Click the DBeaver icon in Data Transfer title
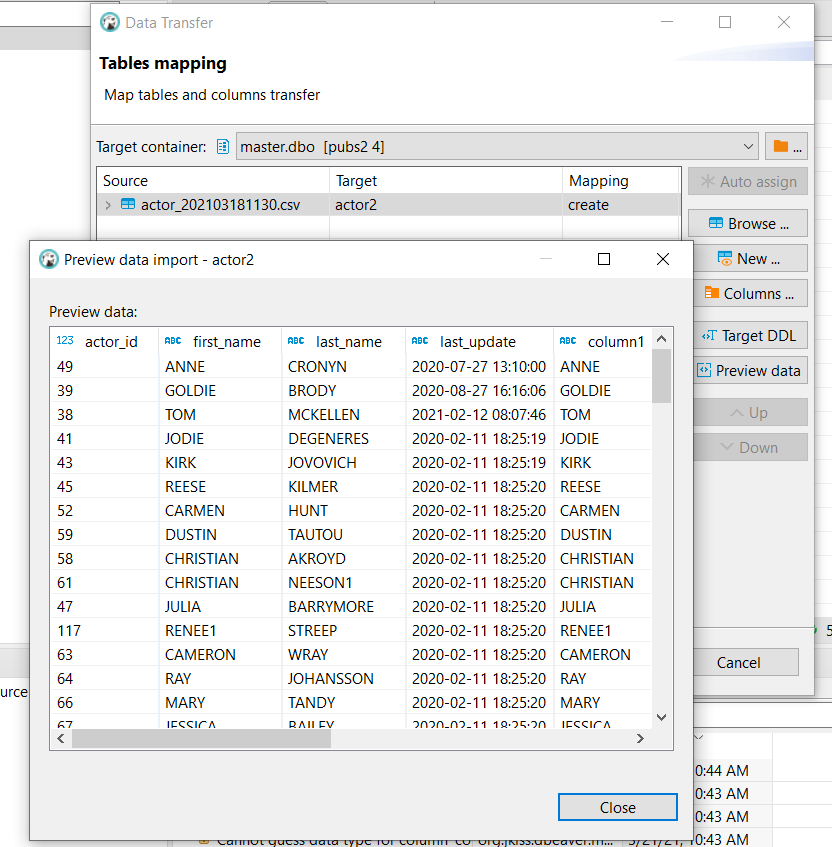This screenshot has height=847, width=832. point(110,22)
